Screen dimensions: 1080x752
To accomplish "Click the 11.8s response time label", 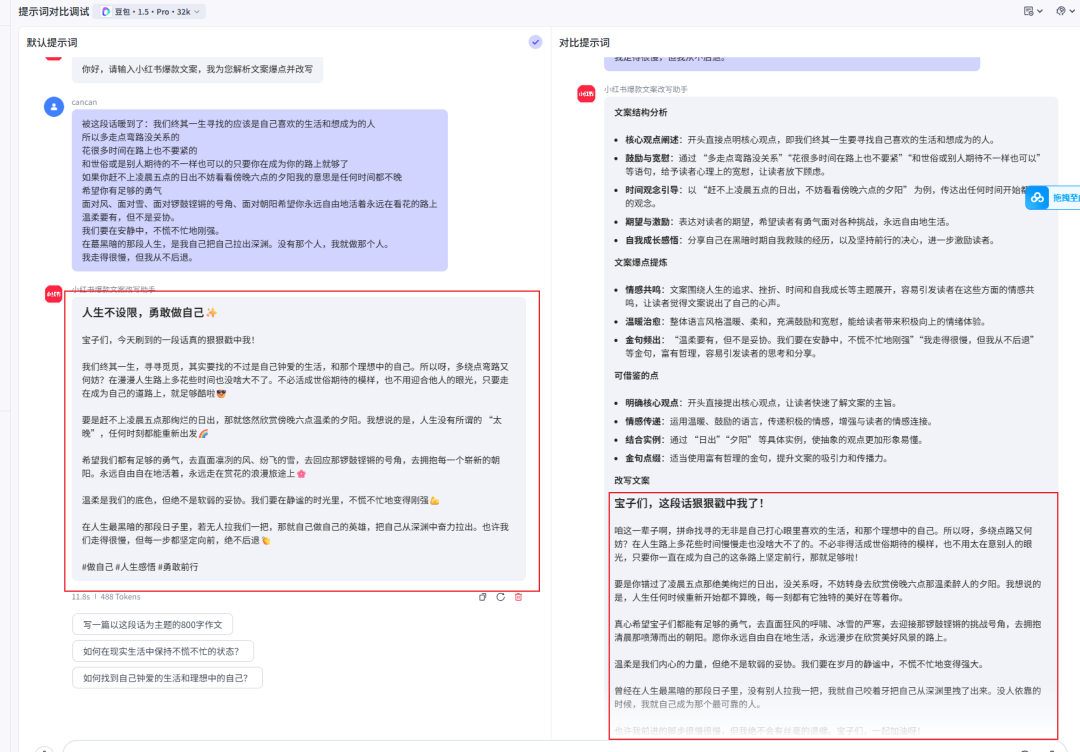I will click(x=81, y=597).
